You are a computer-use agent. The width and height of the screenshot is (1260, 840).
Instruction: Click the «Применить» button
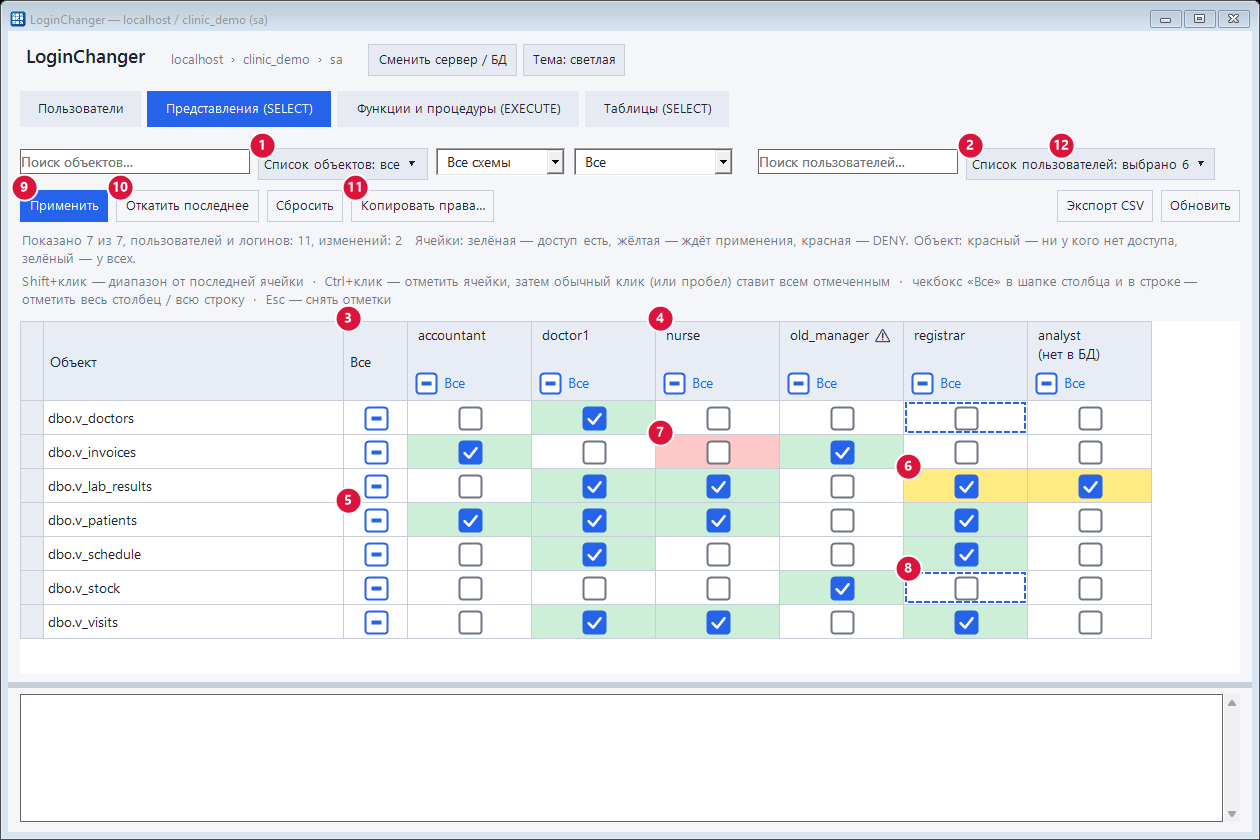(x=63, y=206)
